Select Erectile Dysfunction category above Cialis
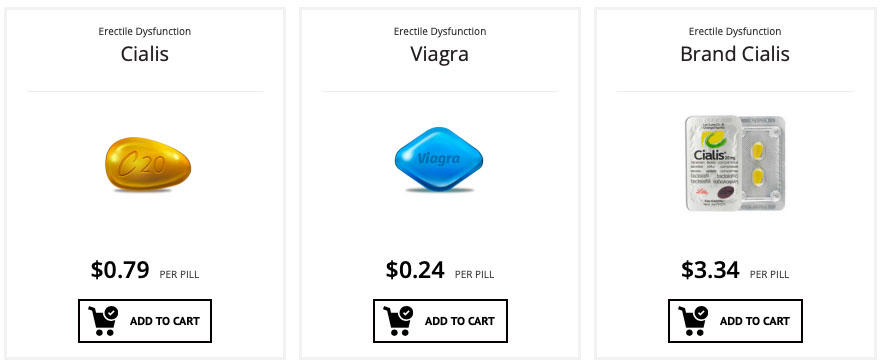Viewport: 881px width, 363px height. coord(145,31)
